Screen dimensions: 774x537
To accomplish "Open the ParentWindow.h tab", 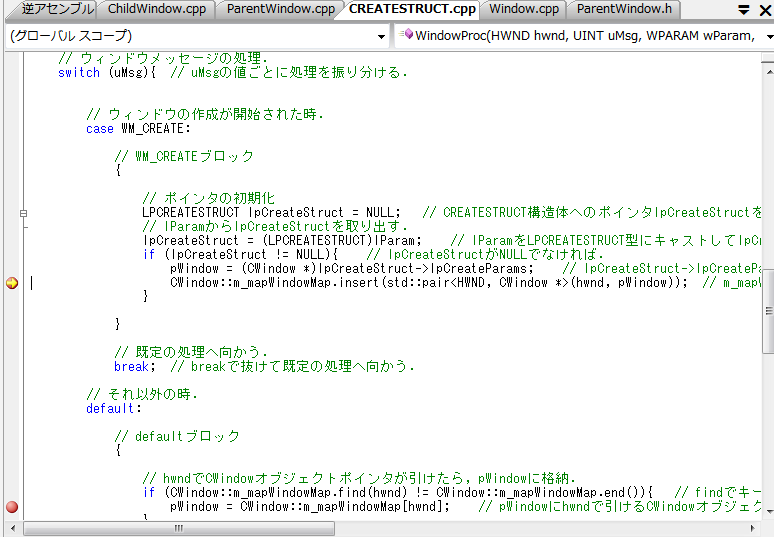I will tap(624, 9).
